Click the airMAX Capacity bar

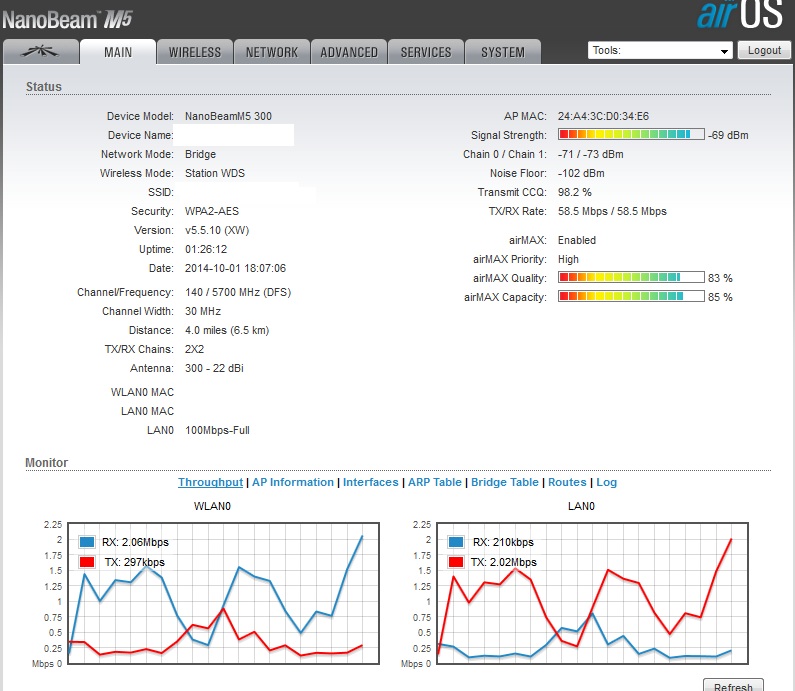coord(631,296)
